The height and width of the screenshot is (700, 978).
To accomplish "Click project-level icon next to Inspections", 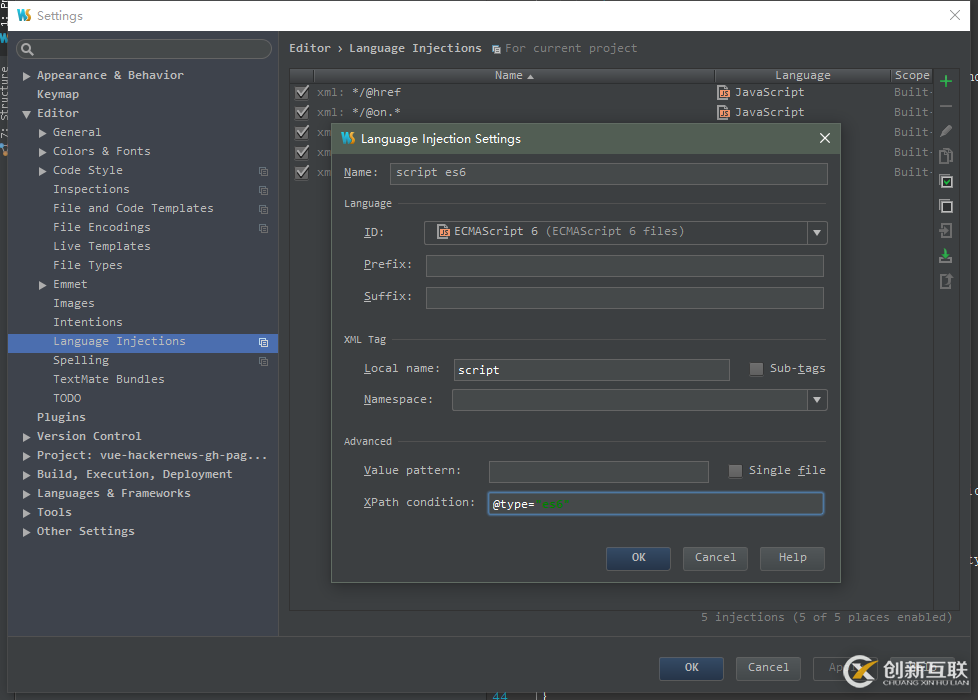I will tap(263, 190).
